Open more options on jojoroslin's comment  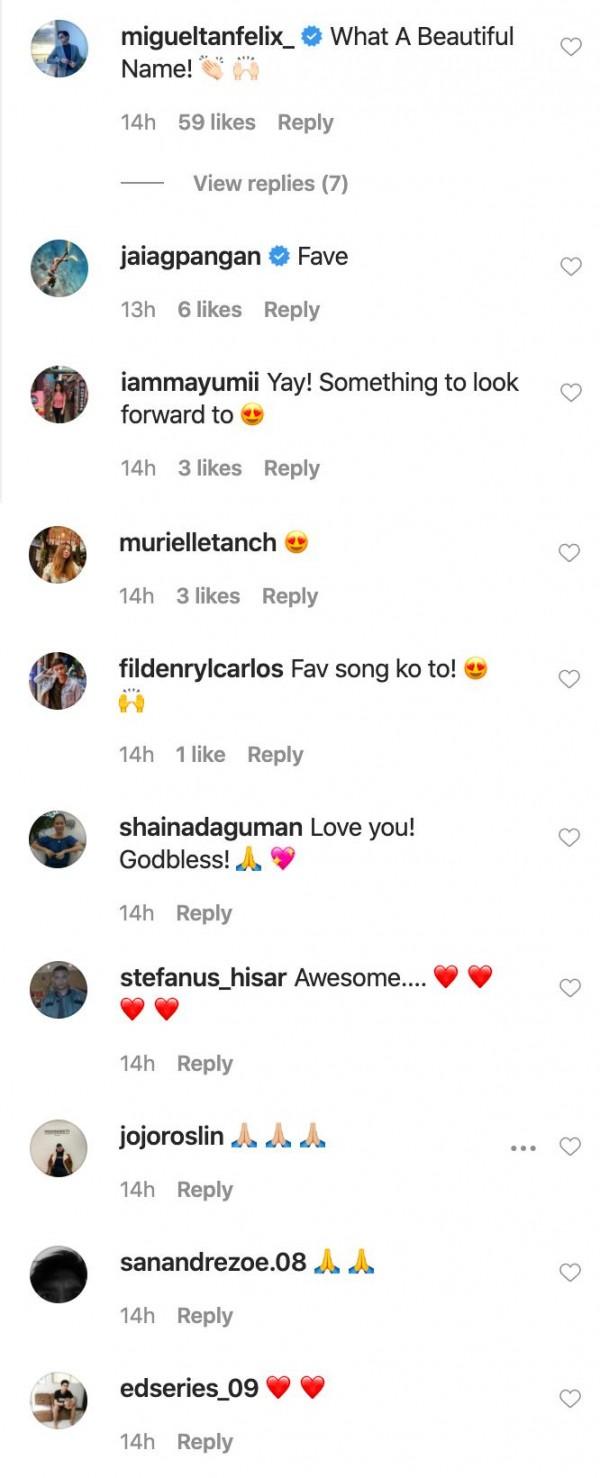point(523,1148)
